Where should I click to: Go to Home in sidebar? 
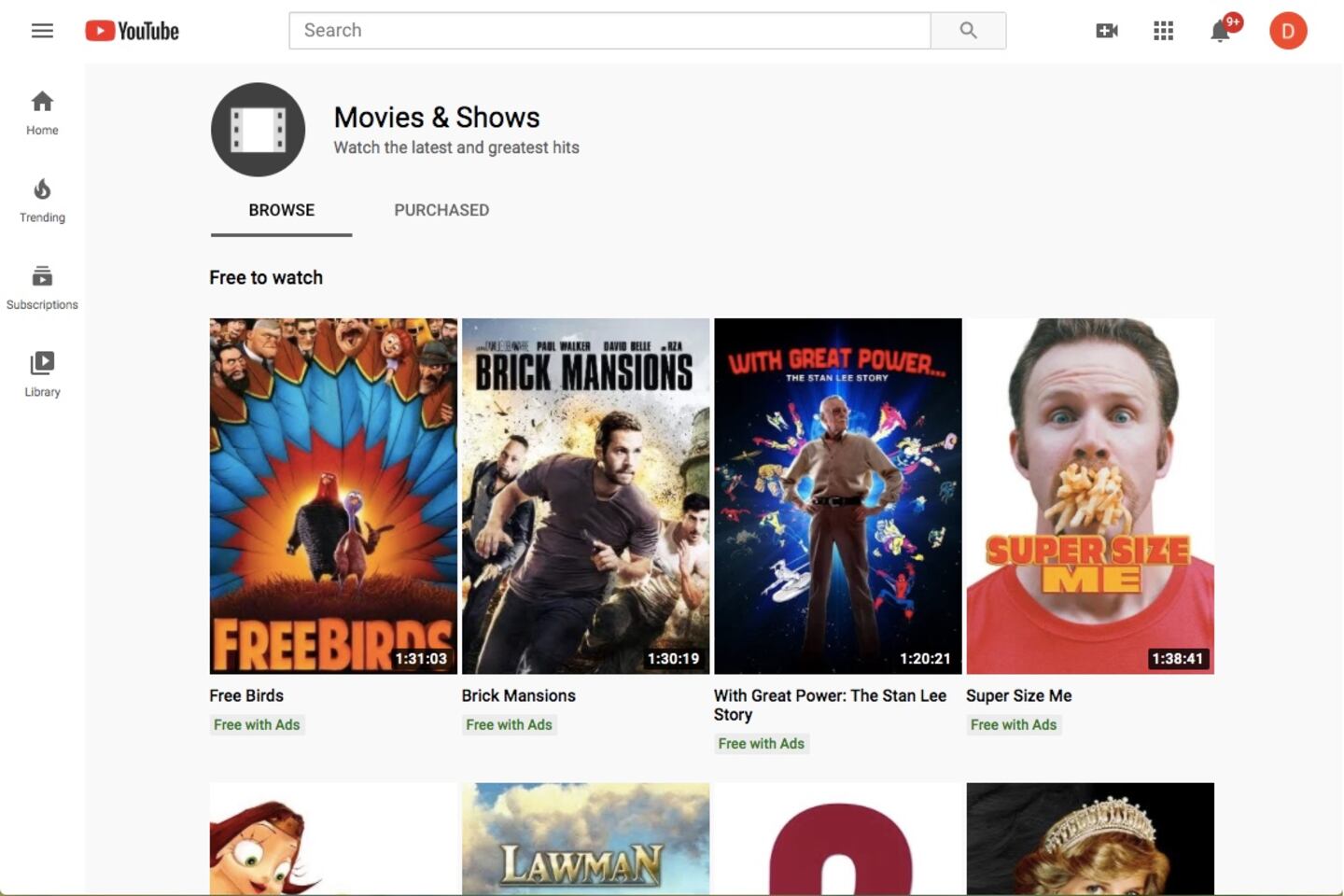coord(42,113)
